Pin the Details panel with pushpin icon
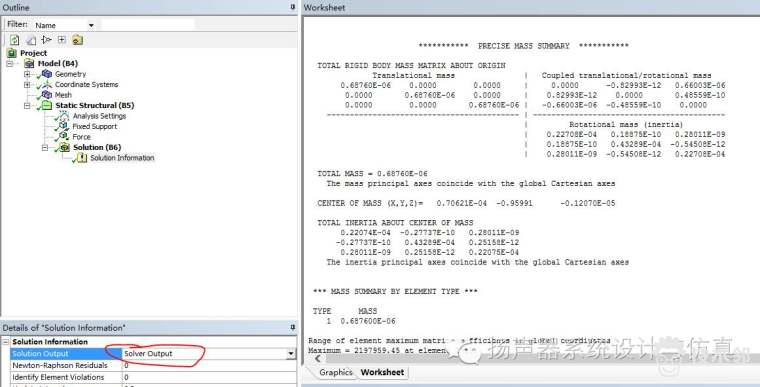760x387 pixels. (x=292, y=327)
